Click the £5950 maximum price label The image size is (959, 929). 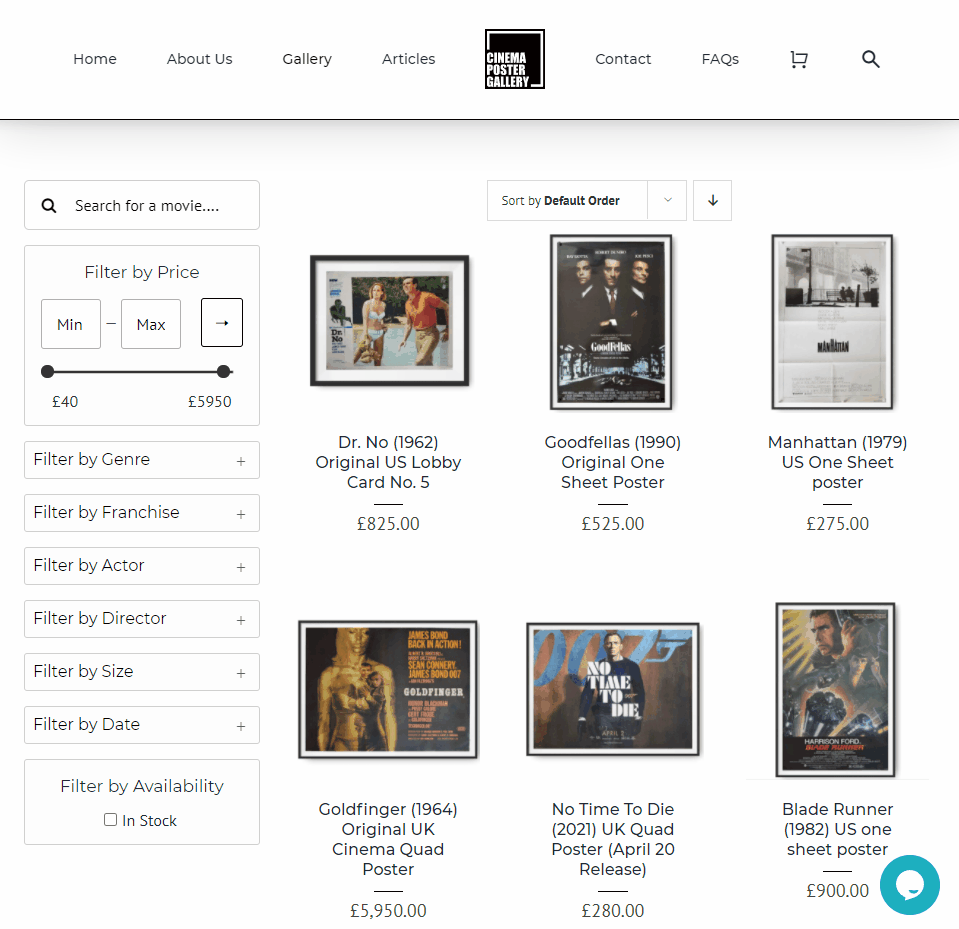[x=210, y=402]
